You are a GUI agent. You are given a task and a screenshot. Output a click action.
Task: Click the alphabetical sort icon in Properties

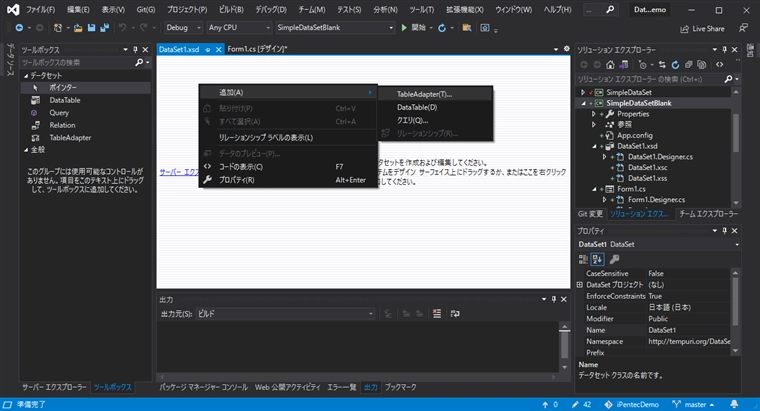tap(597, 259)
